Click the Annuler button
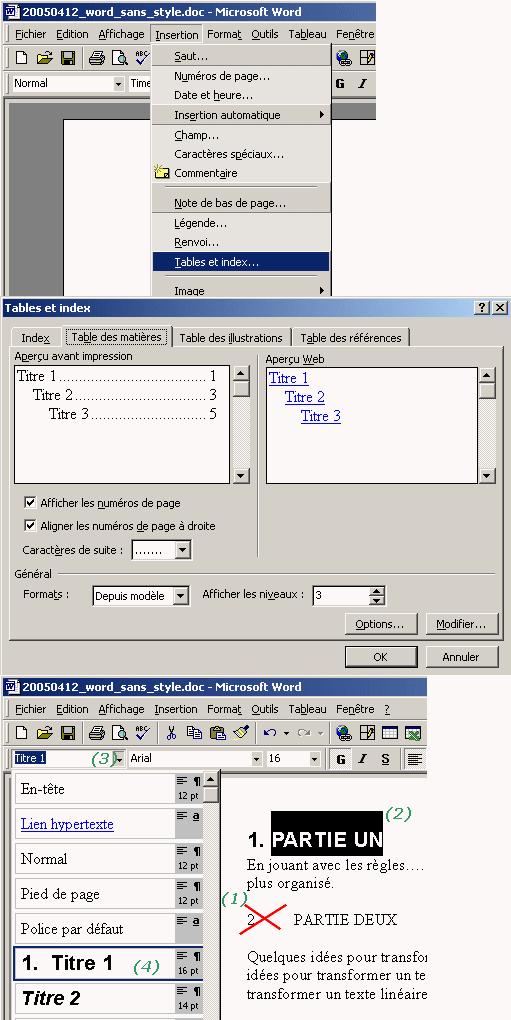Screen dimensions: 511x1020 pyautogui.click(x=462, y=657)
